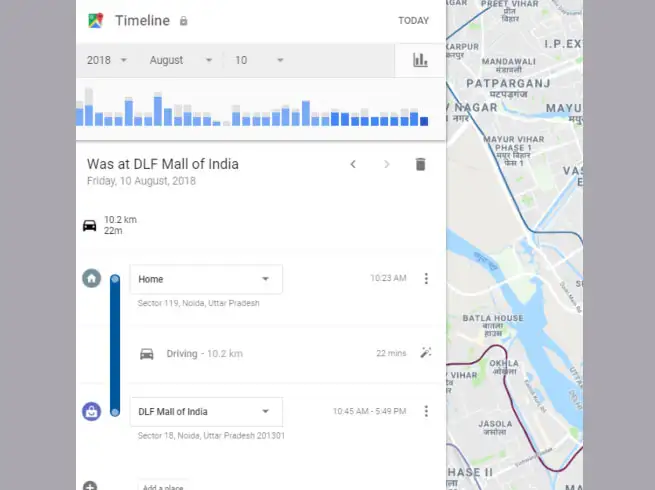Click the Home place marker icon
This screenshot has width=655, height=490.
[91, 279]
